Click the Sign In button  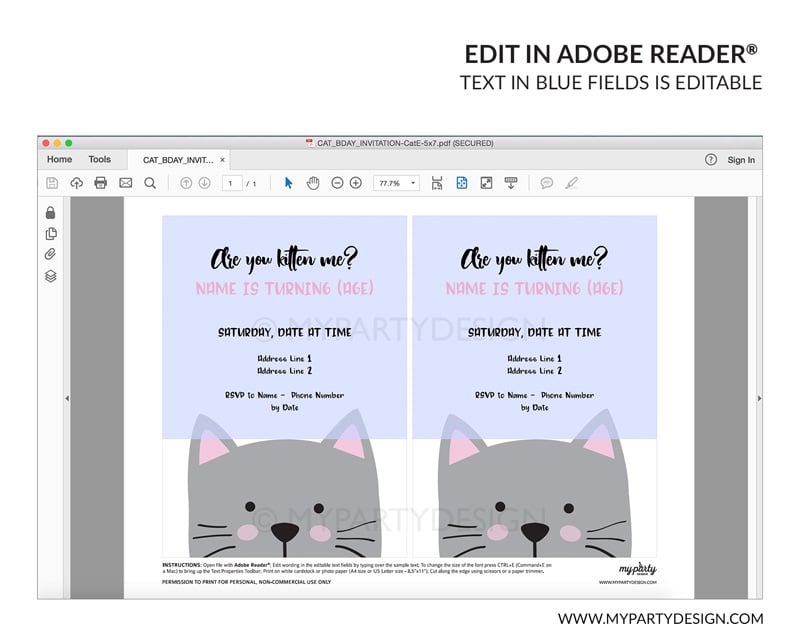point(741,160)
